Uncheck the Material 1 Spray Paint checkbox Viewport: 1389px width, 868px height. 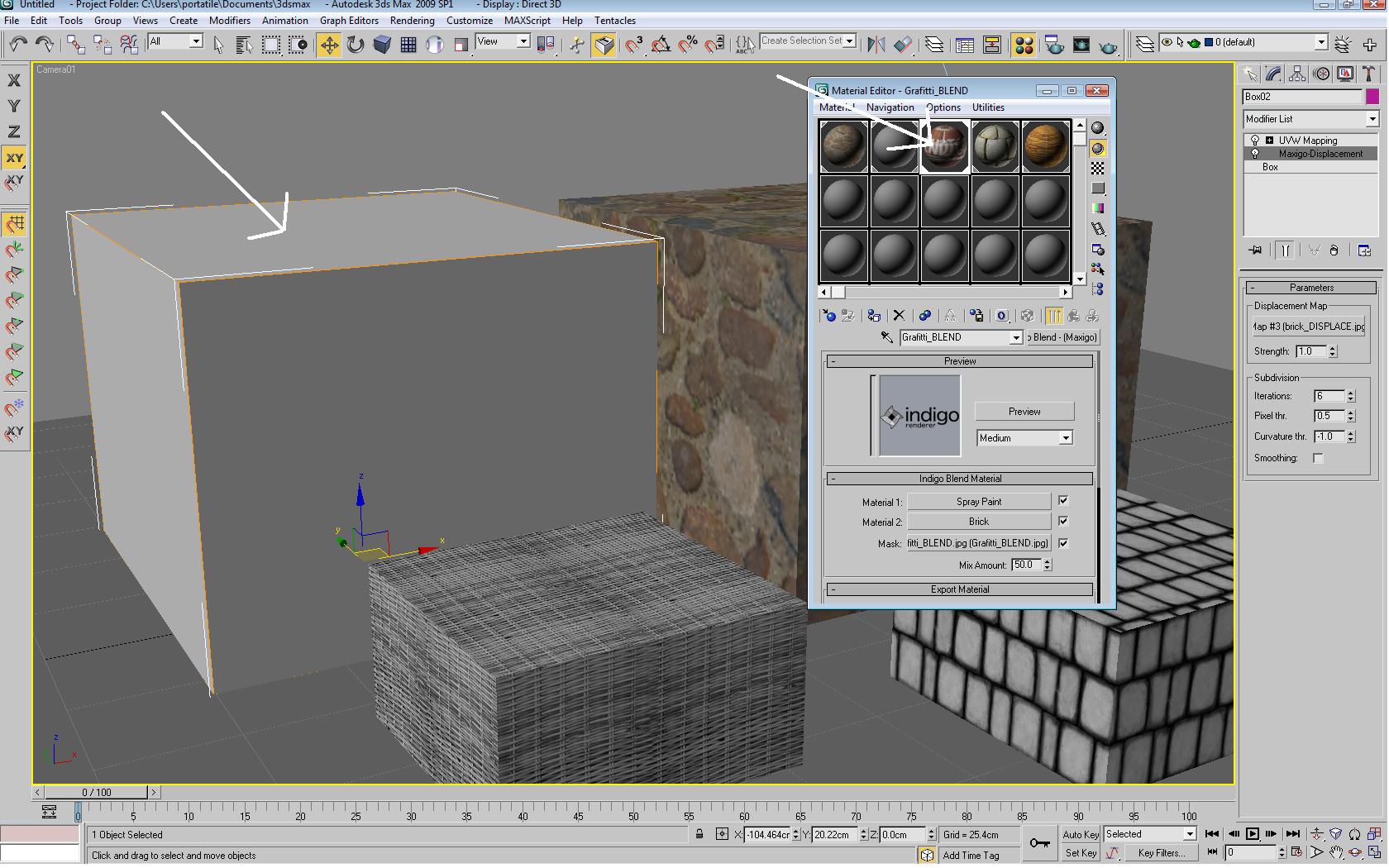click(x=1063, y=501)
